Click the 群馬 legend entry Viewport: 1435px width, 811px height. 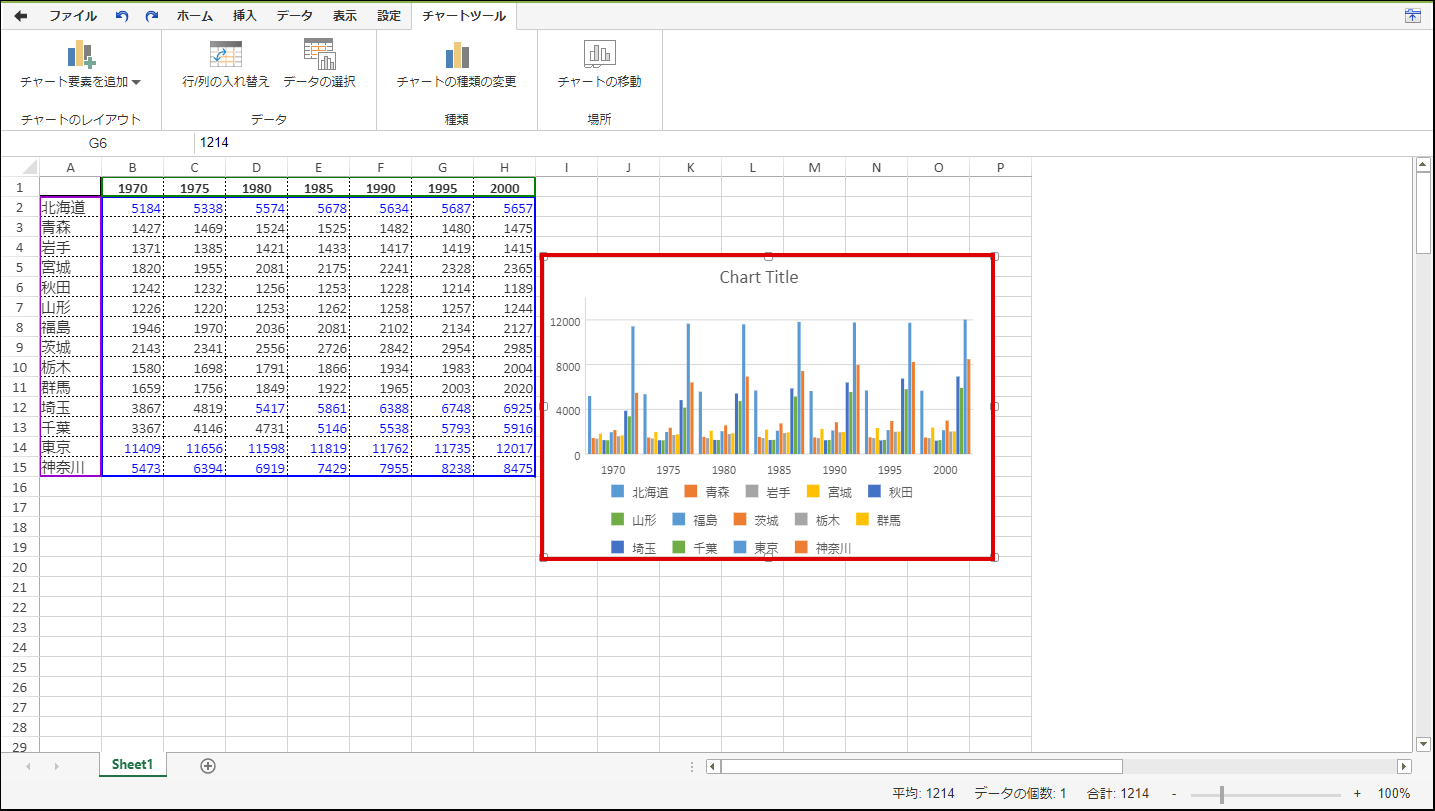878,520
